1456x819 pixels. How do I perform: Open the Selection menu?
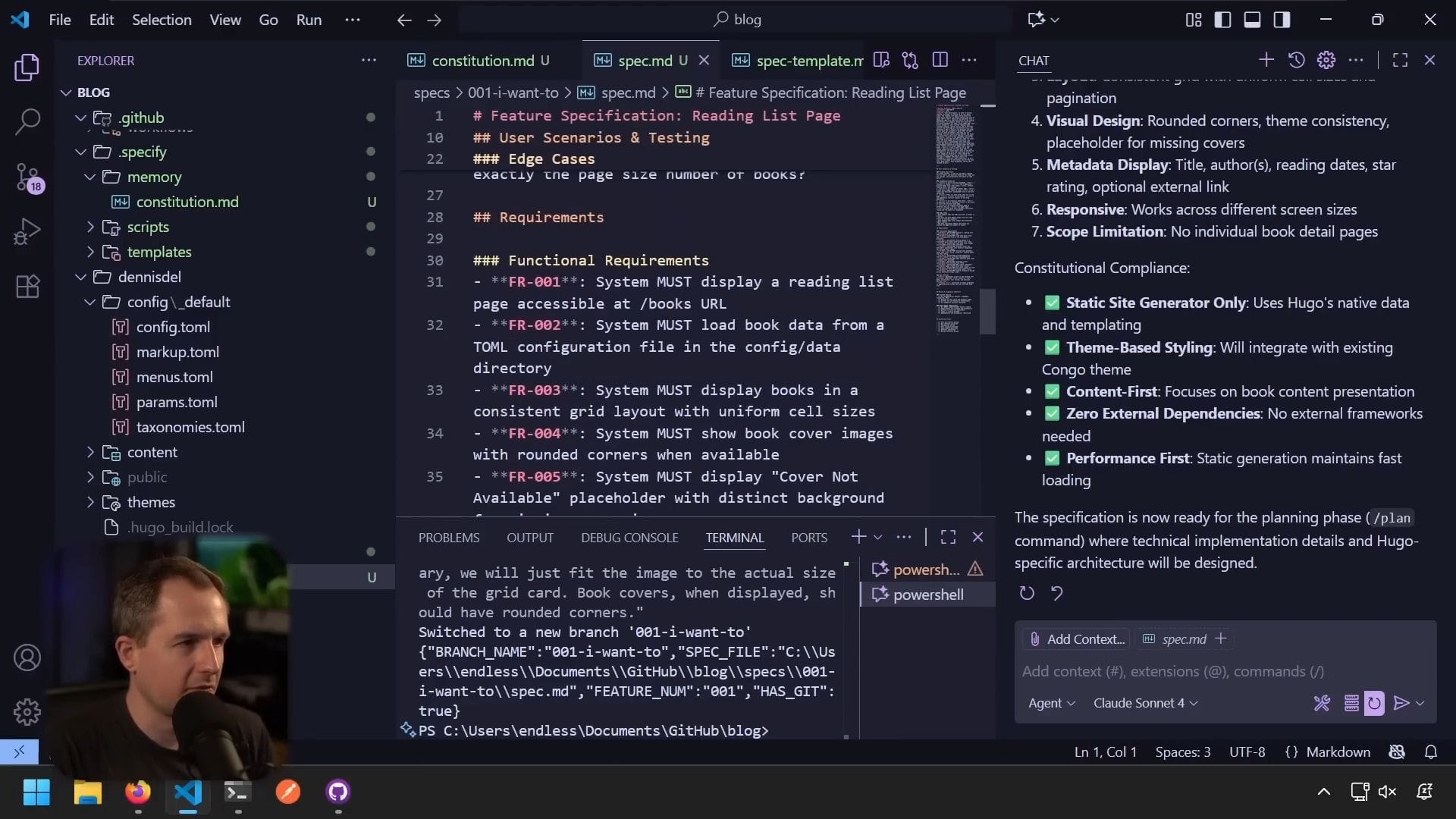click(162, 20)
